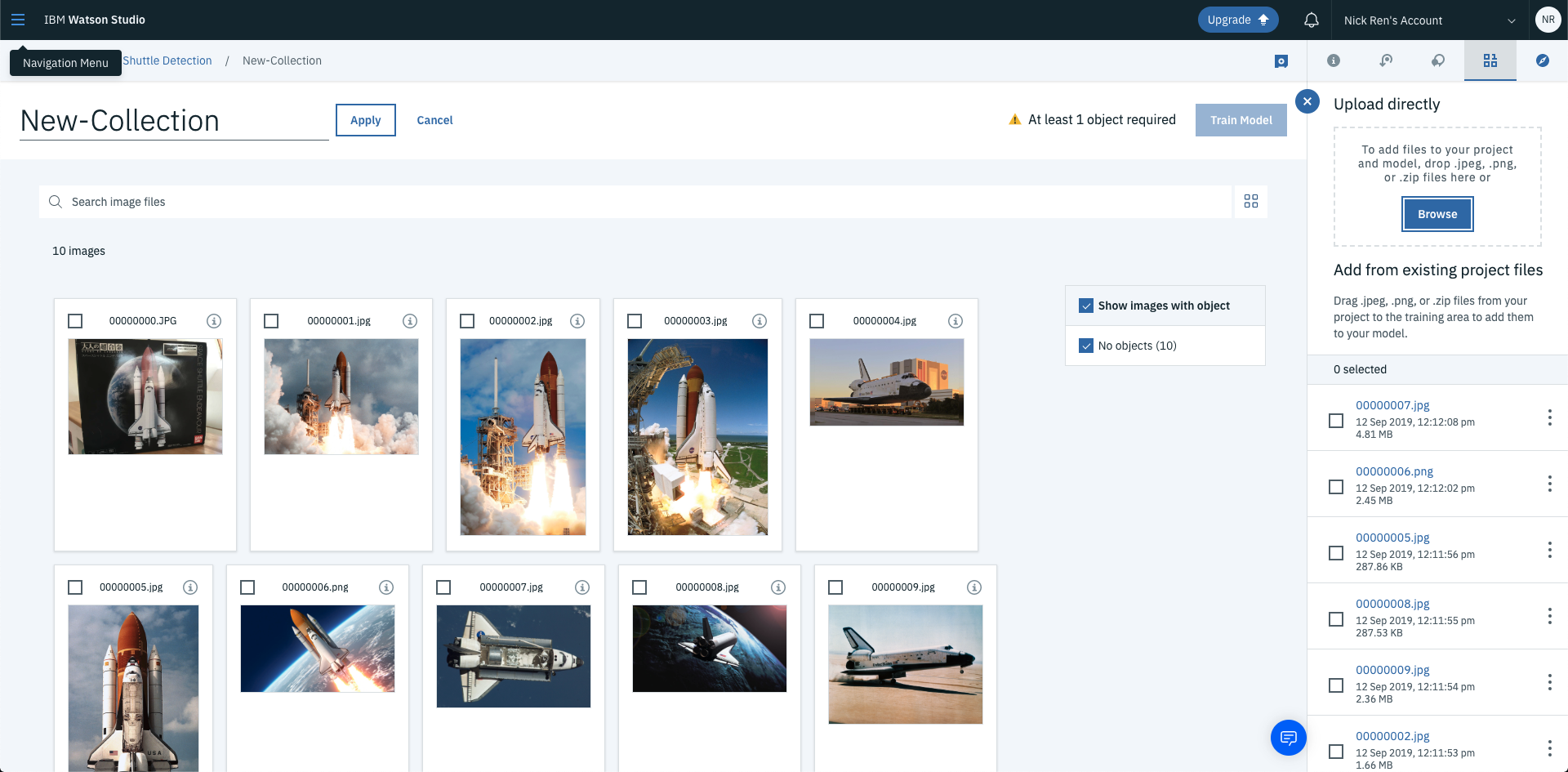Open the hamburger navigation menu

pos(18,20)
